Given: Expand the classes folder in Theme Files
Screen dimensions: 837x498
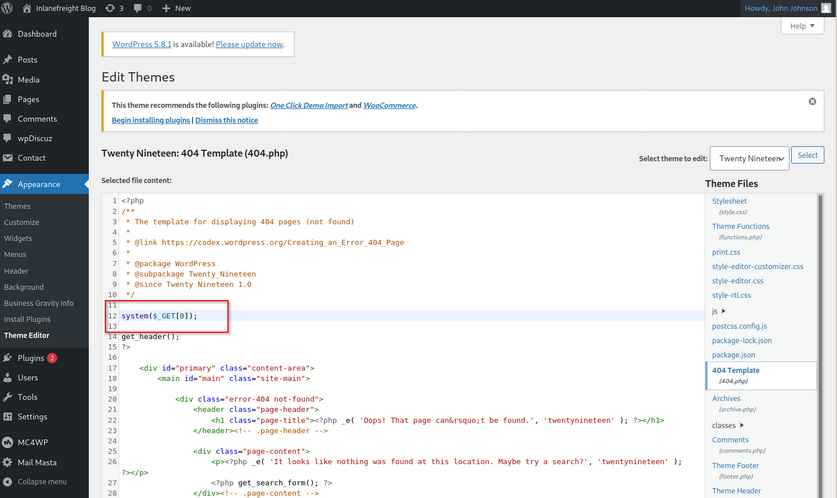Looking at the screenshot, I should pyautogui.click(x=728, y=425).
